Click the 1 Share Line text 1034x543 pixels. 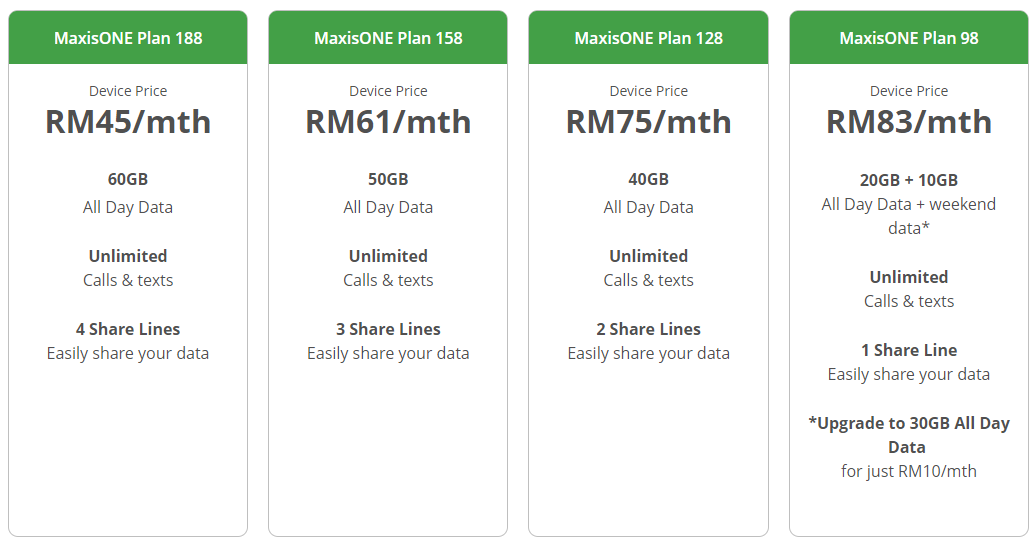pos(909,350)
